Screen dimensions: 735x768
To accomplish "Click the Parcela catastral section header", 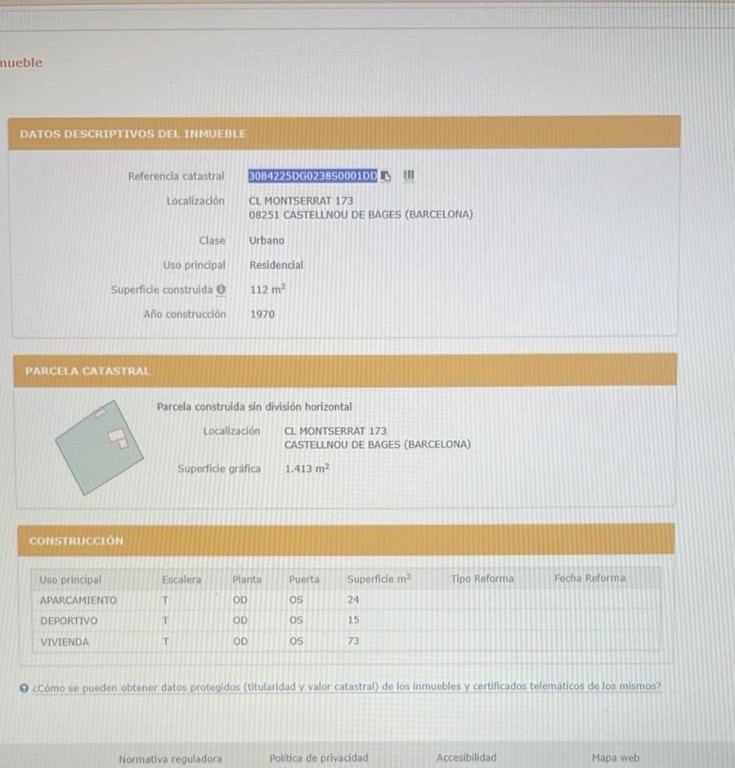I will [x=87, y=371].
